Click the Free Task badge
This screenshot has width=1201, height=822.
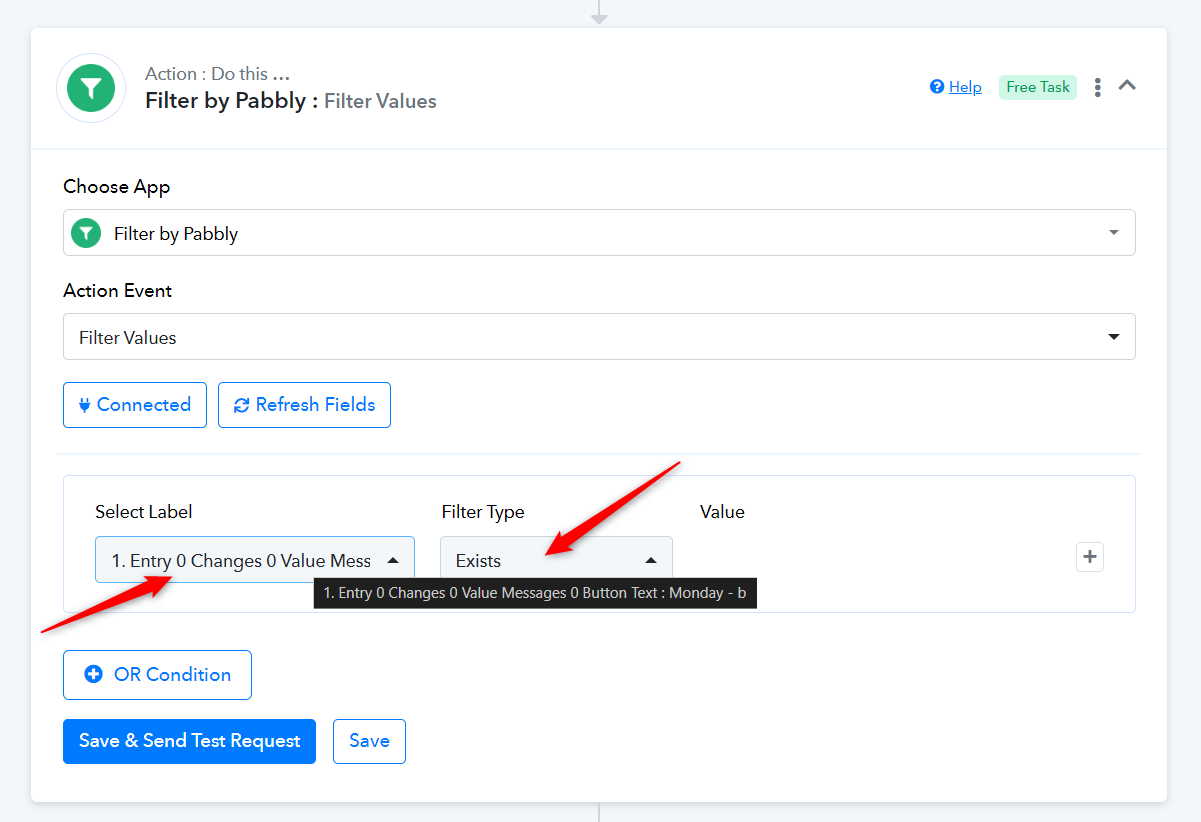(x=1038, y=87)
